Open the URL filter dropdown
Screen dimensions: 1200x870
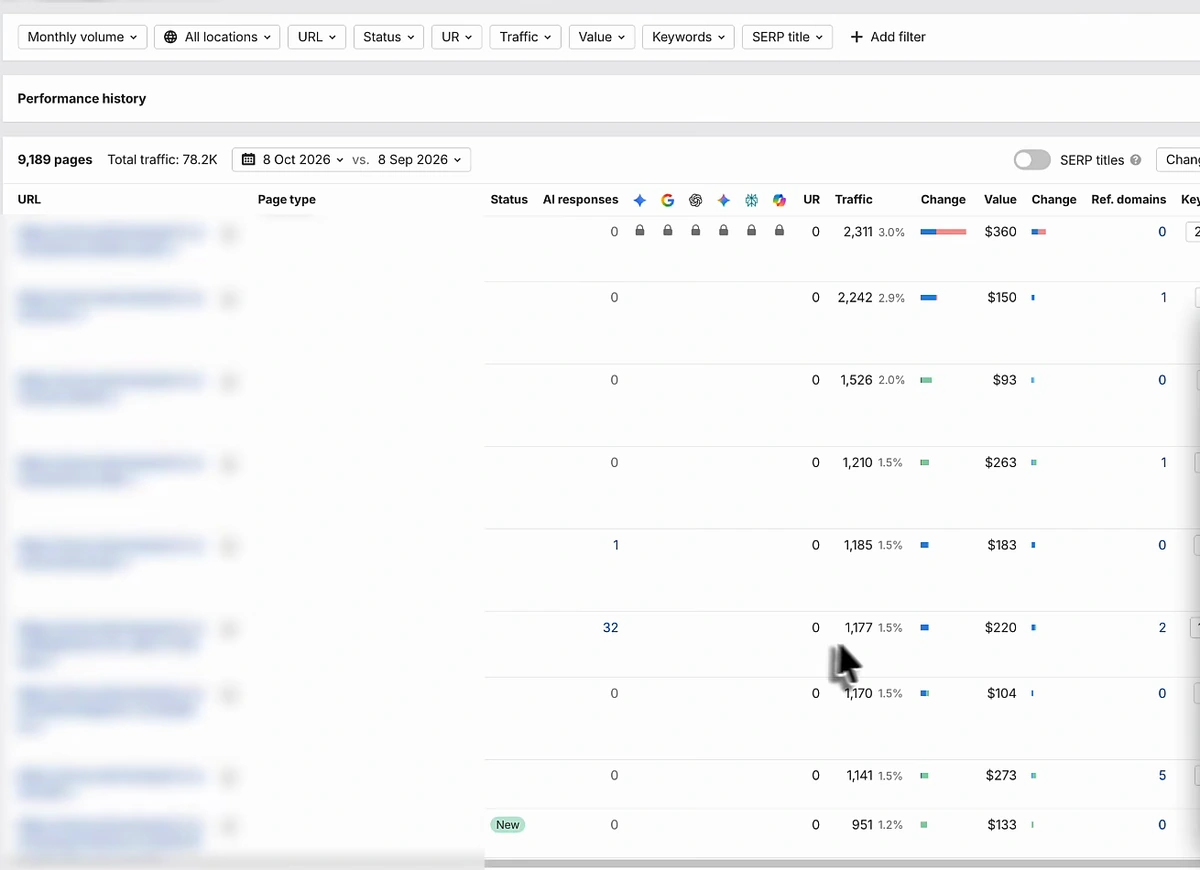317,37
